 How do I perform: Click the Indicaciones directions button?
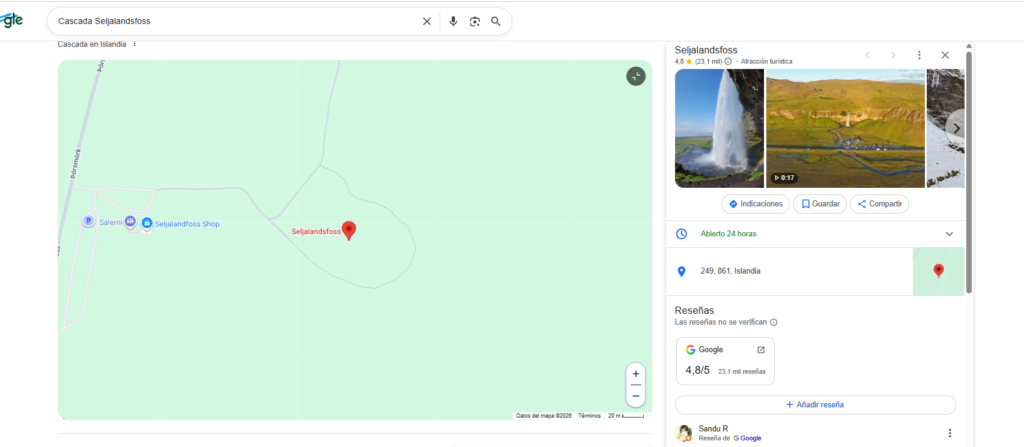[x=755, y=204]
